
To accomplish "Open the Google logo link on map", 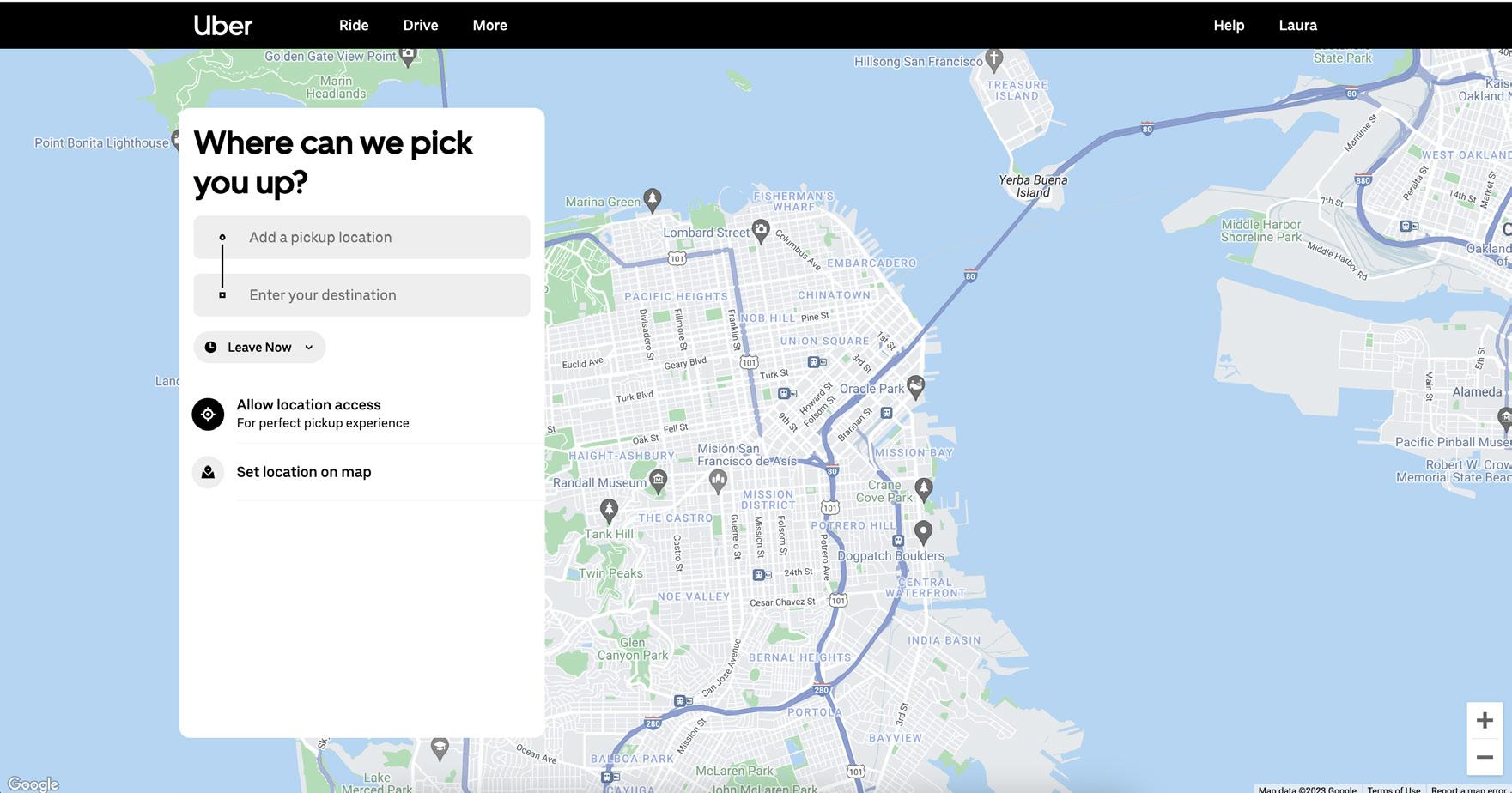I will point(33,784).
